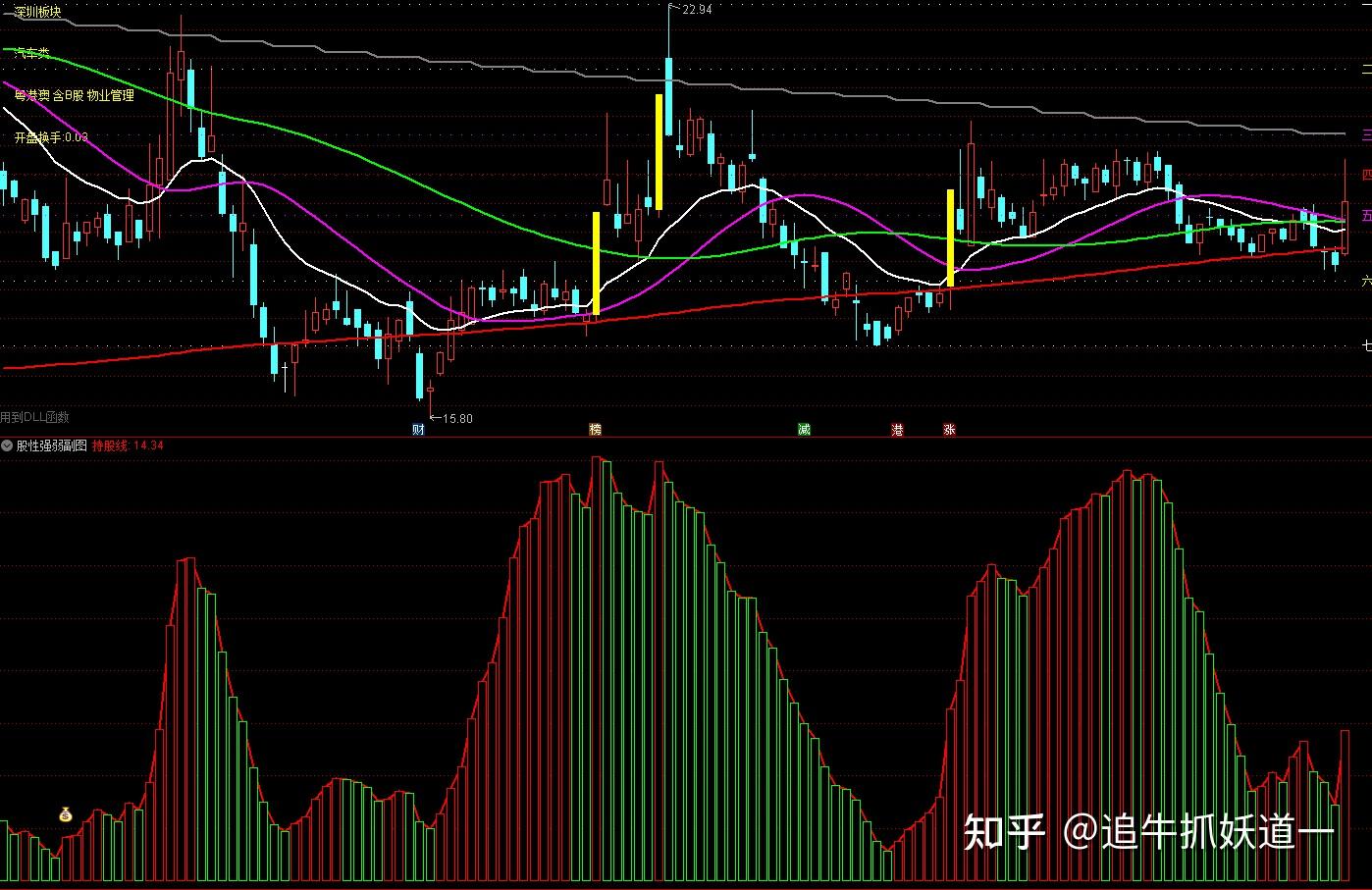Click the tallest yellow signal bar near peak

click(x=659, y=152)
